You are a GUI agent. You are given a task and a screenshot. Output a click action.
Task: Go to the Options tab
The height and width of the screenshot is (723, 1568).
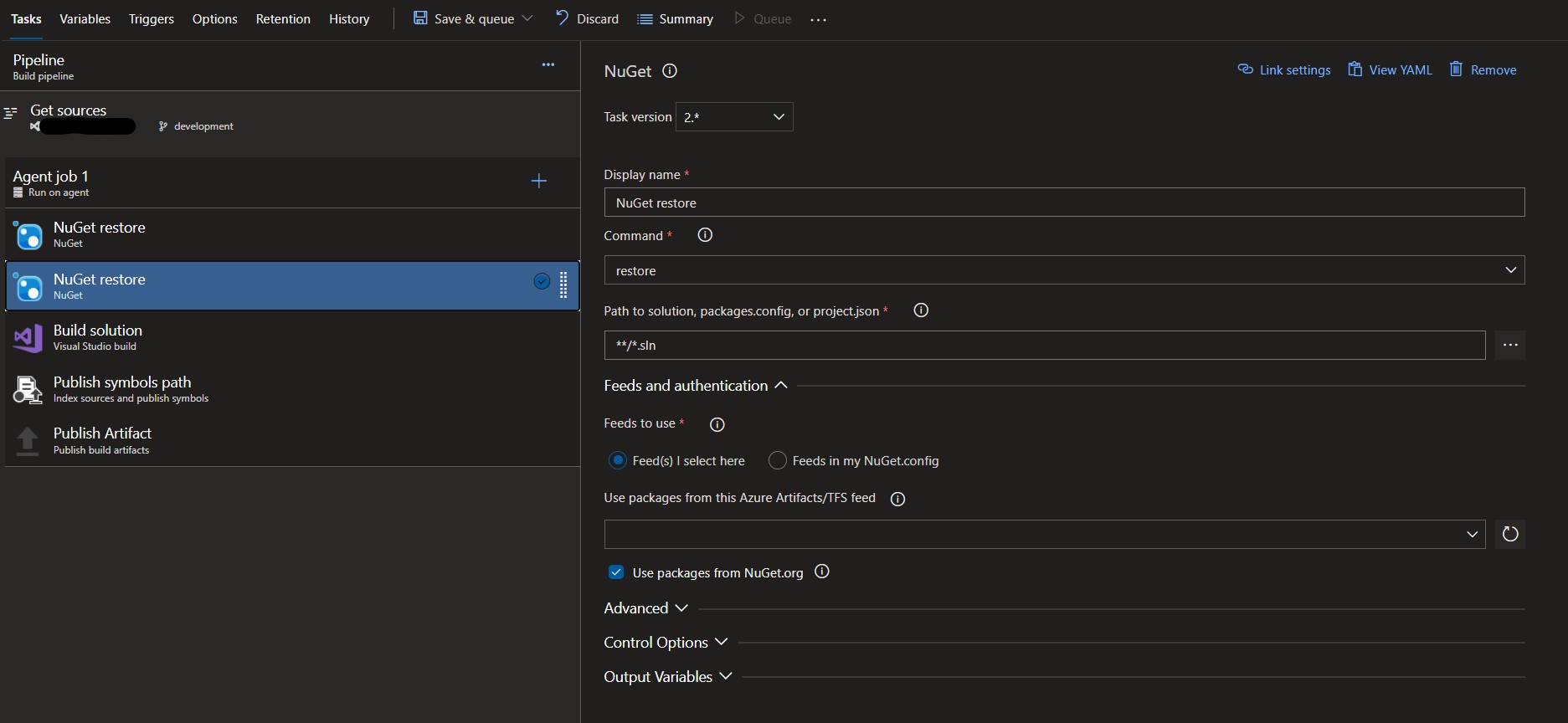click(x=215, y=18)
